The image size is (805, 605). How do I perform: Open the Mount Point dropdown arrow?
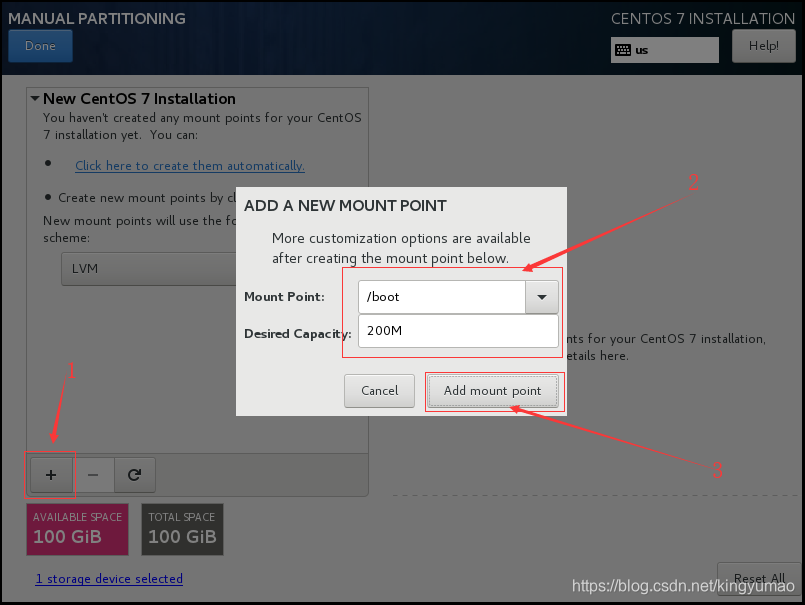click(542, 297)
